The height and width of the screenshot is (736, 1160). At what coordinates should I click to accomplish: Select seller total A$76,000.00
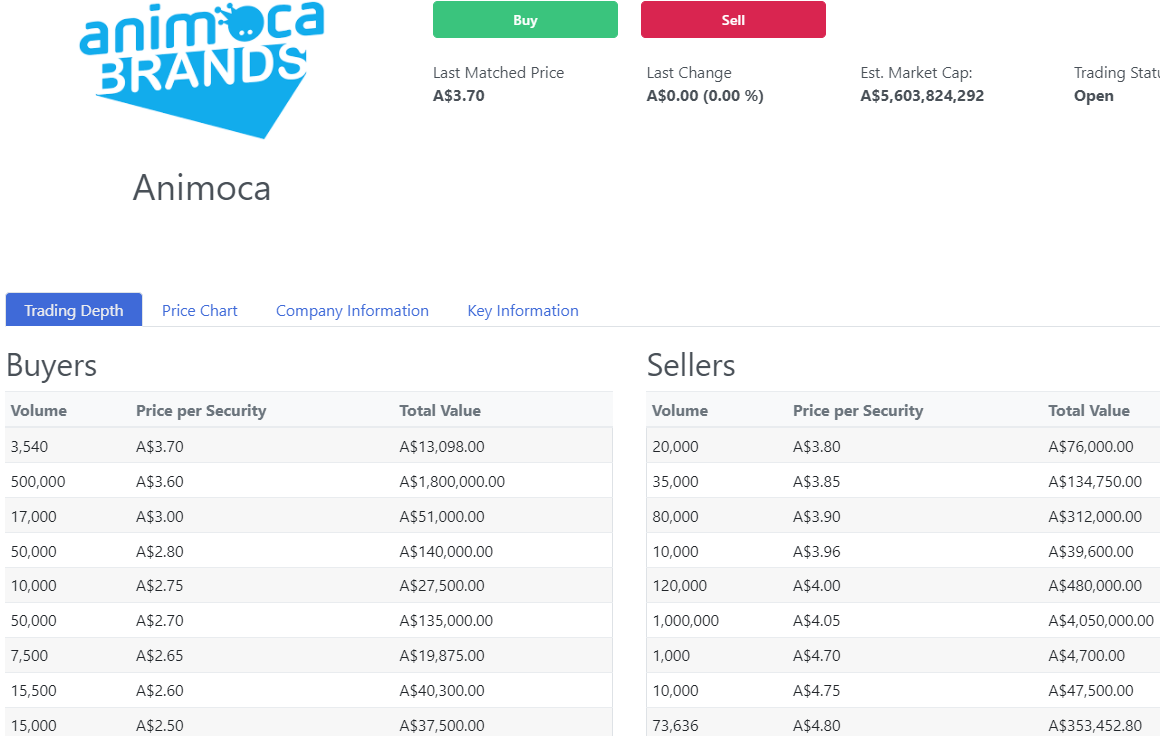click(1091, 447)
